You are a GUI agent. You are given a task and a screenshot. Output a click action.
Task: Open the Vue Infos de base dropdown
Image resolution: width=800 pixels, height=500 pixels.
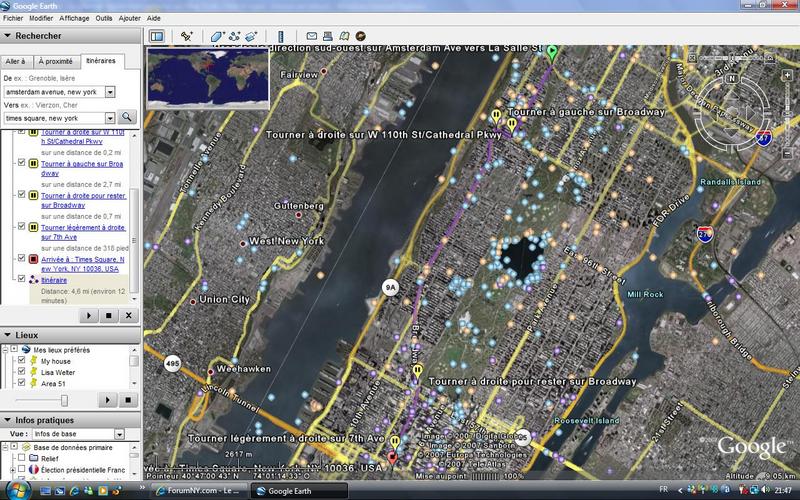[x=119, y=434]
